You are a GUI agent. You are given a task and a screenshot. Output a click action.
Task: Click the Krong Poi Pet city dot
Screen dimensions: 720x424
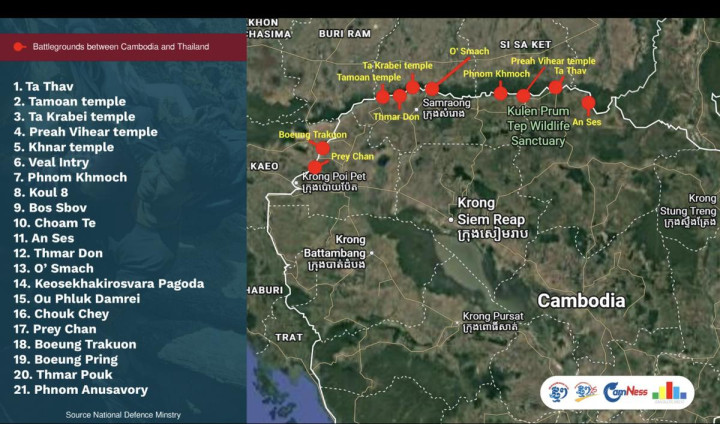coord(297,183)
